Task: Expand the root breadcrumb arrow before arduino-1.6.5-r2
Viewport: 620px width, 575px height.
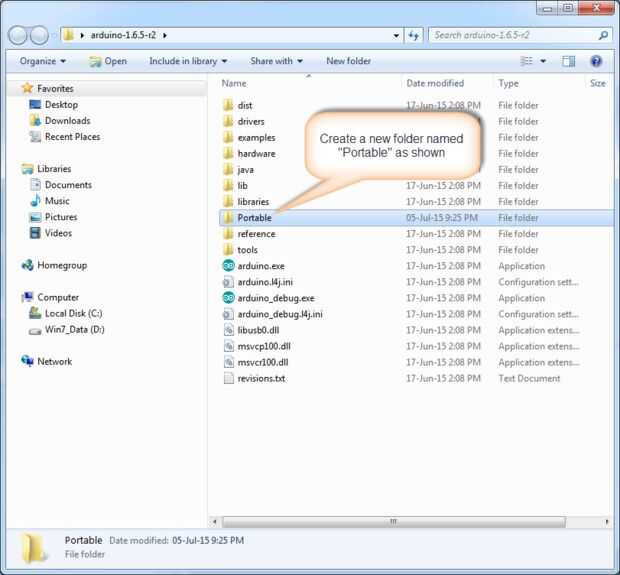Action: coord(82,35)
